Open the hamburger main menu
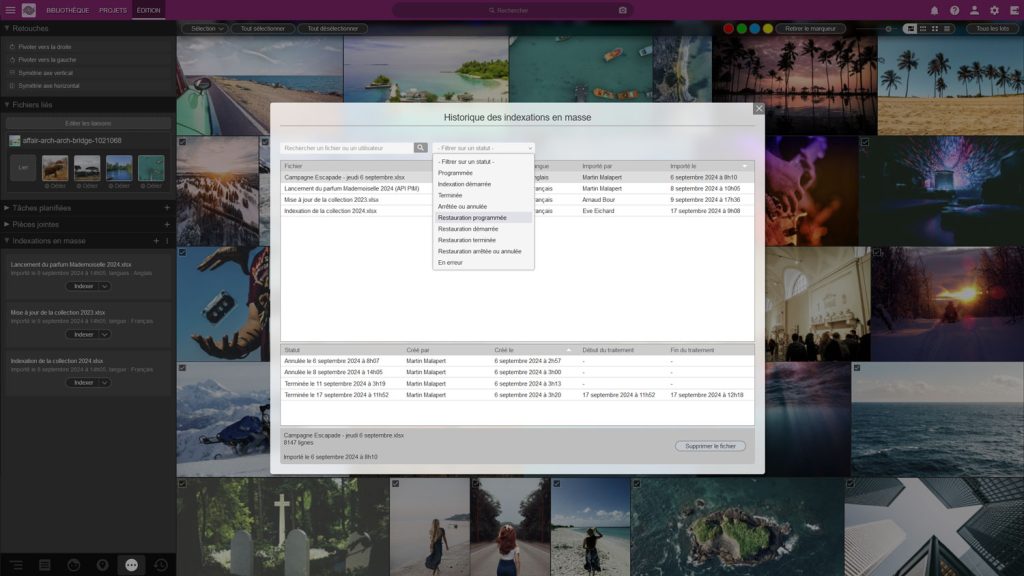 10,10
